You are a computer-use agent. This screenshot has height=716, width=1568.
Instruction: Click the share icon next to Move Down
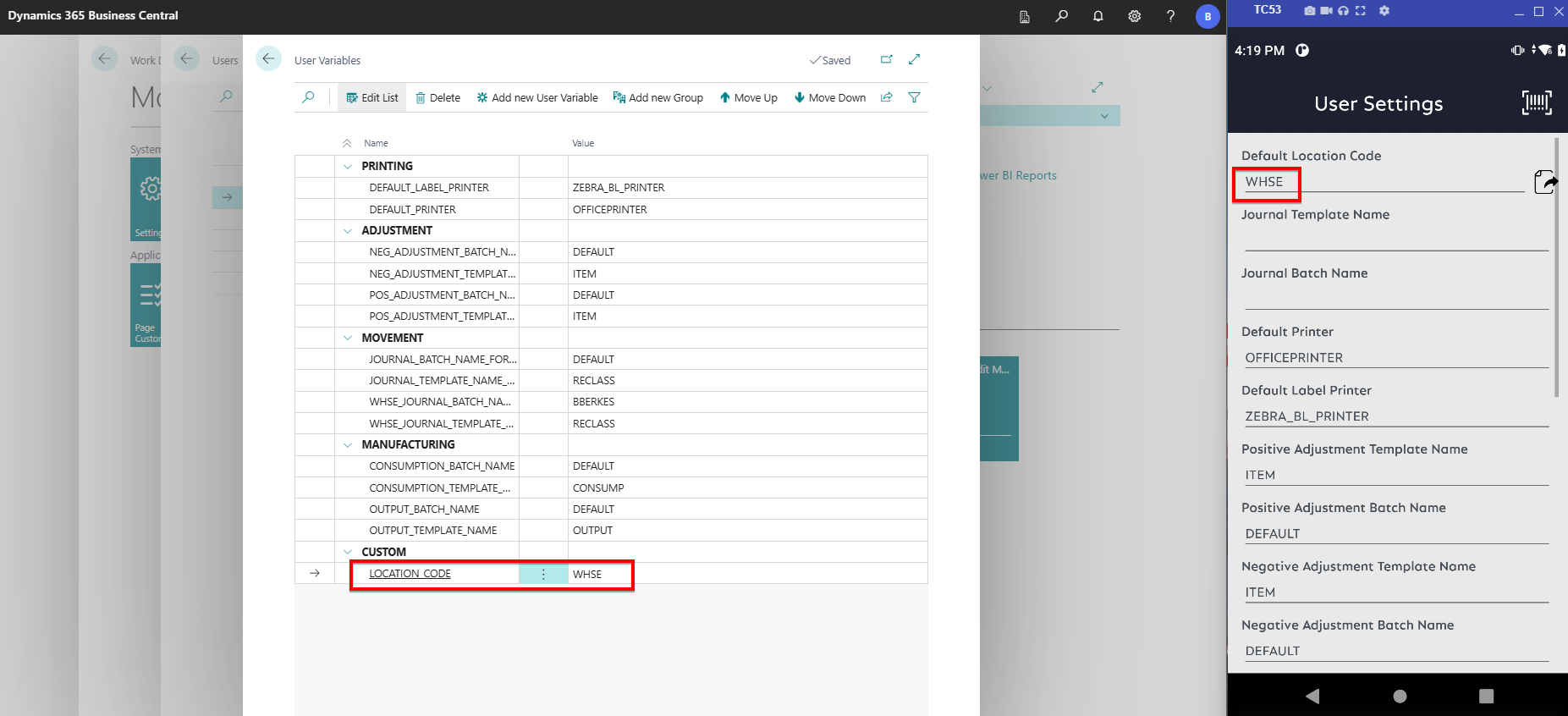pyautogui.click(x=886, y=97)
